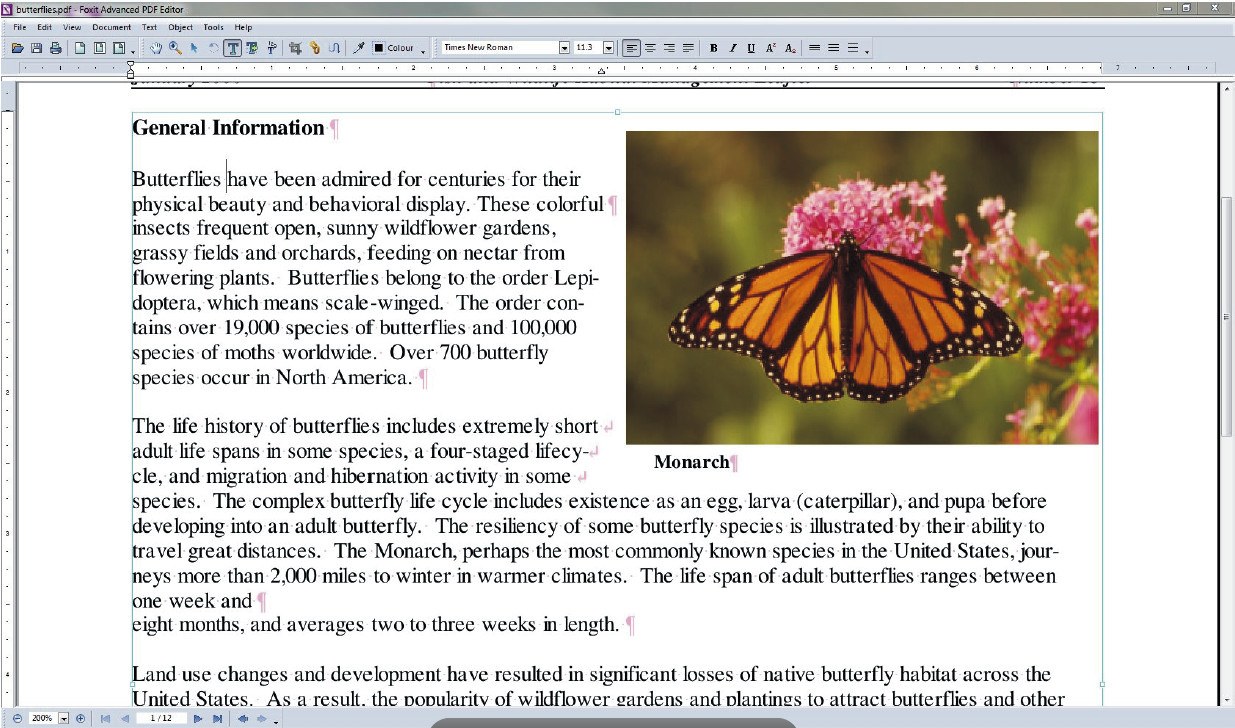The width and height of the screenshot is (1235, 728).
Task: Select the chain Link tool icon
Action: (314, 48)
